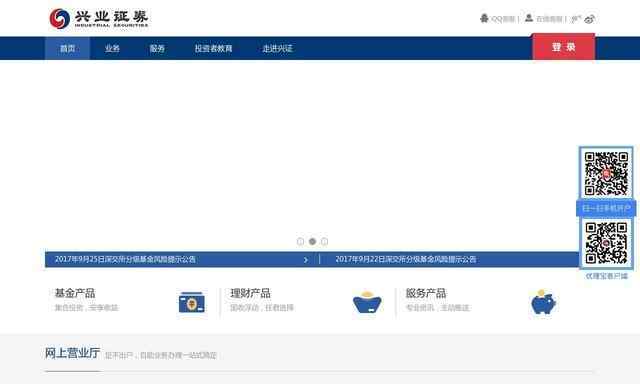
Task: Open the 2017年9月22日 fund risk announcement
Action: coord(406,259)
